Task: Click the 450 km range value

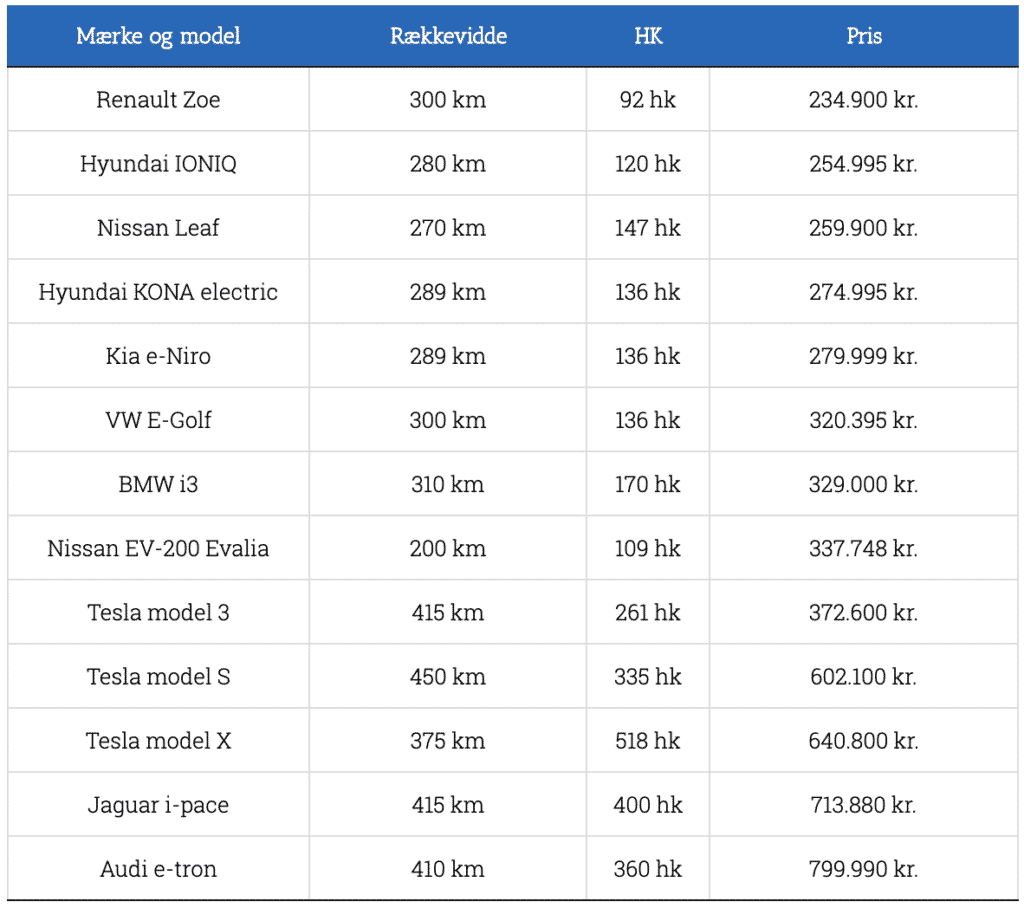Action: point(448,677)
